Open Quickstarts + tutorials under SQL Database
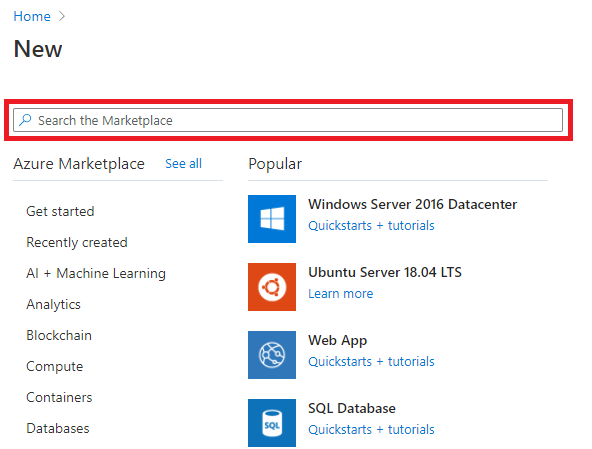592x449 pixels. click(x=371, y=429)
